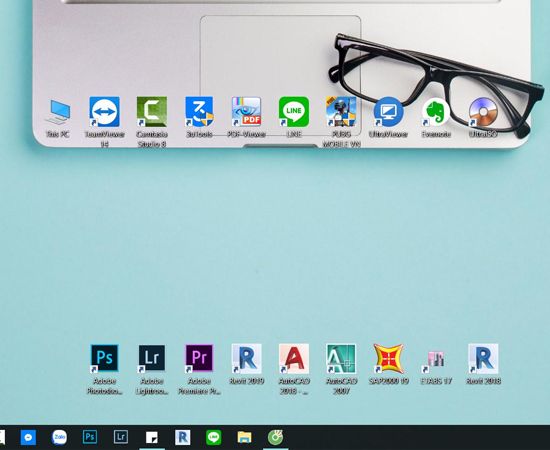Open Camtasia Studio 8 shortcut

152,112
